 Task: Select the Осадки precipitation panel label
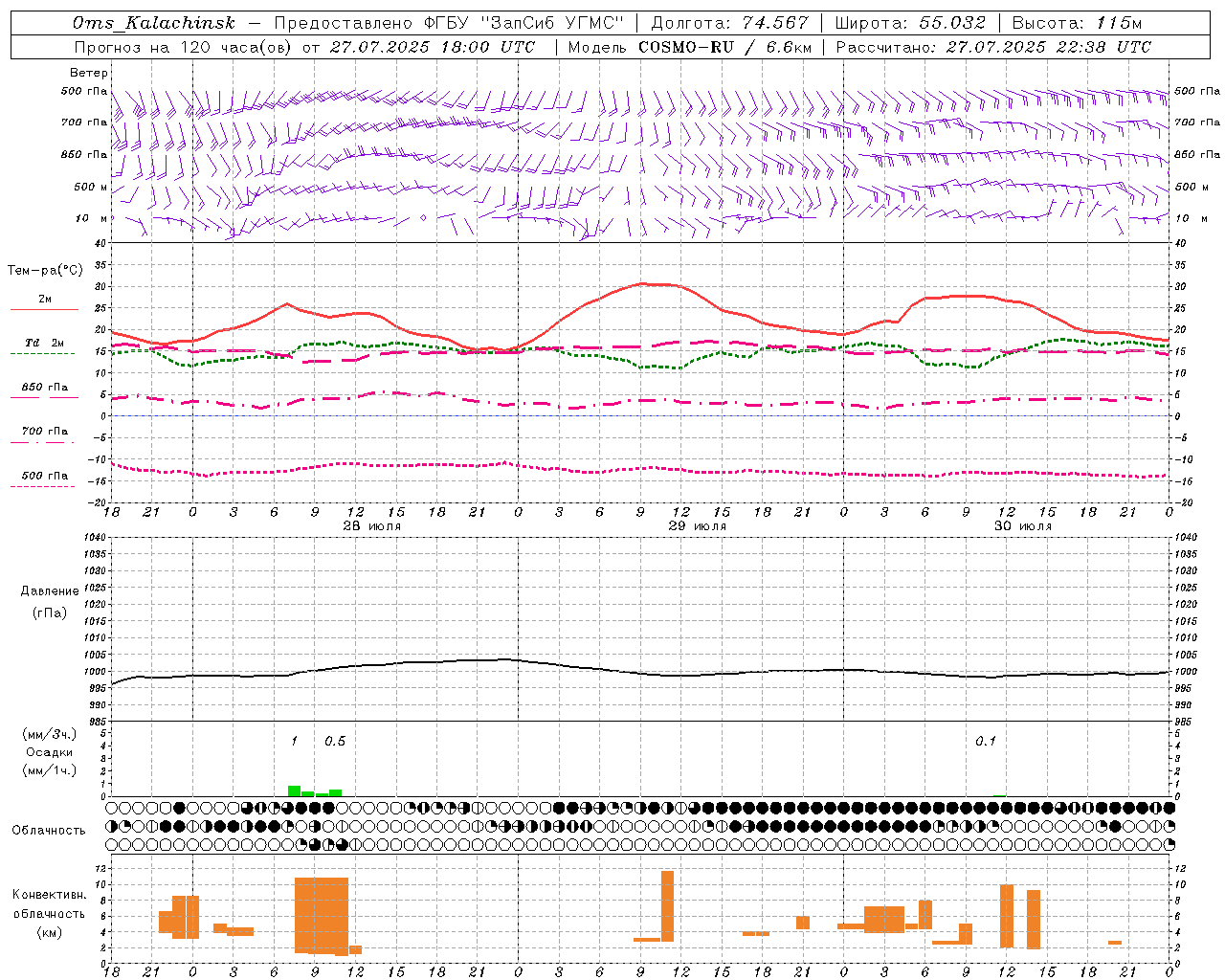pos(50,752)
